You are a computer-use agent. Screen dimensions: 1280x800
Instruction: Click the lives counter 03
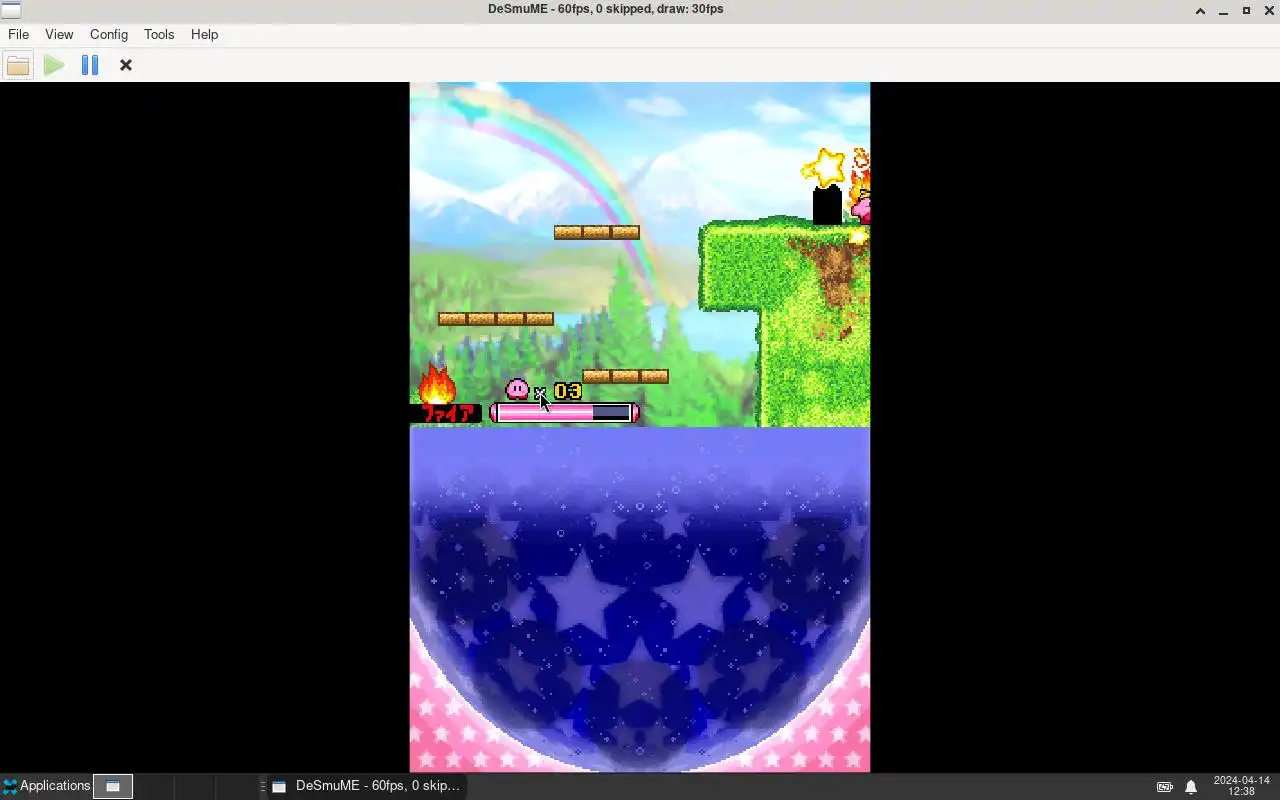coord(567,391)
